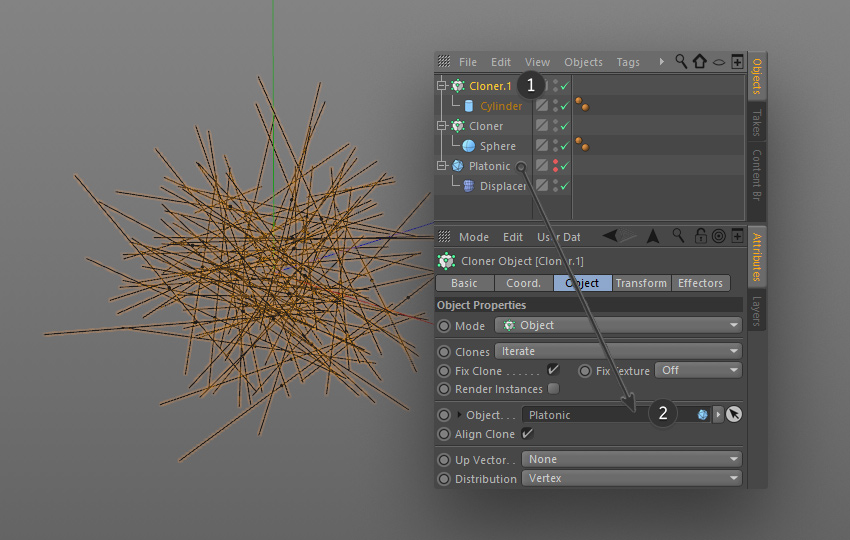This screenshot has height=540, width=850.
Task: Click the target circle icon in Attributes toolbar
Action: coord(719,236)
